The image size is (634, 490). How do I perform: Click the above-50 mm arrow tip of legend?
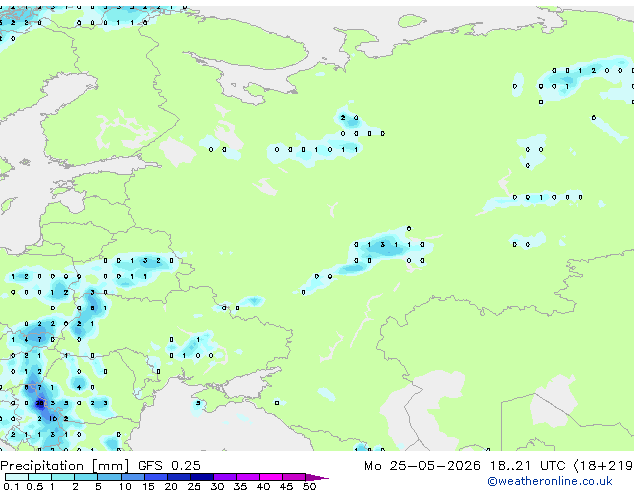point(317,477)
